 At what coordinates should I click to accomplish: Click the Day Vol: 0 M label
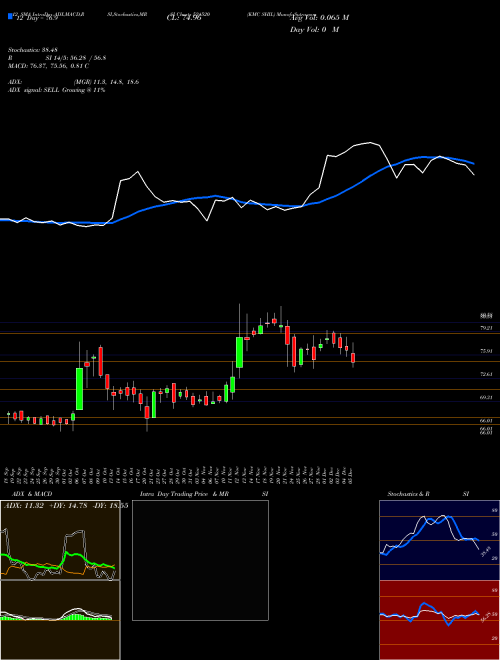[314, 30]
